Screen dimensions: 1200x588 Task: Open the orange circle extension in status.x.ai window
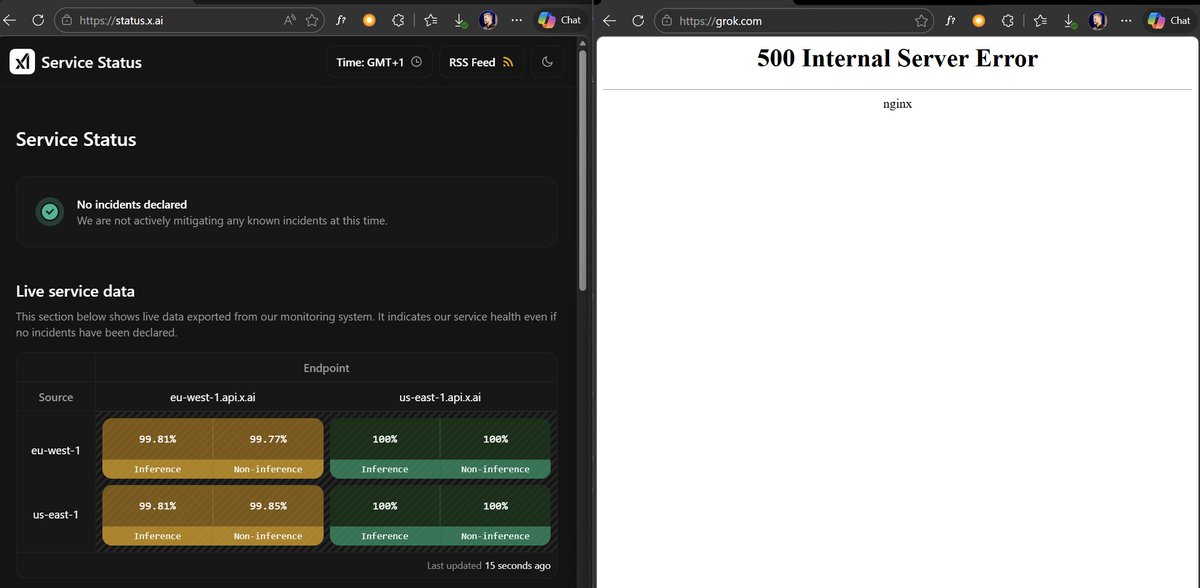tap(369, 20)
